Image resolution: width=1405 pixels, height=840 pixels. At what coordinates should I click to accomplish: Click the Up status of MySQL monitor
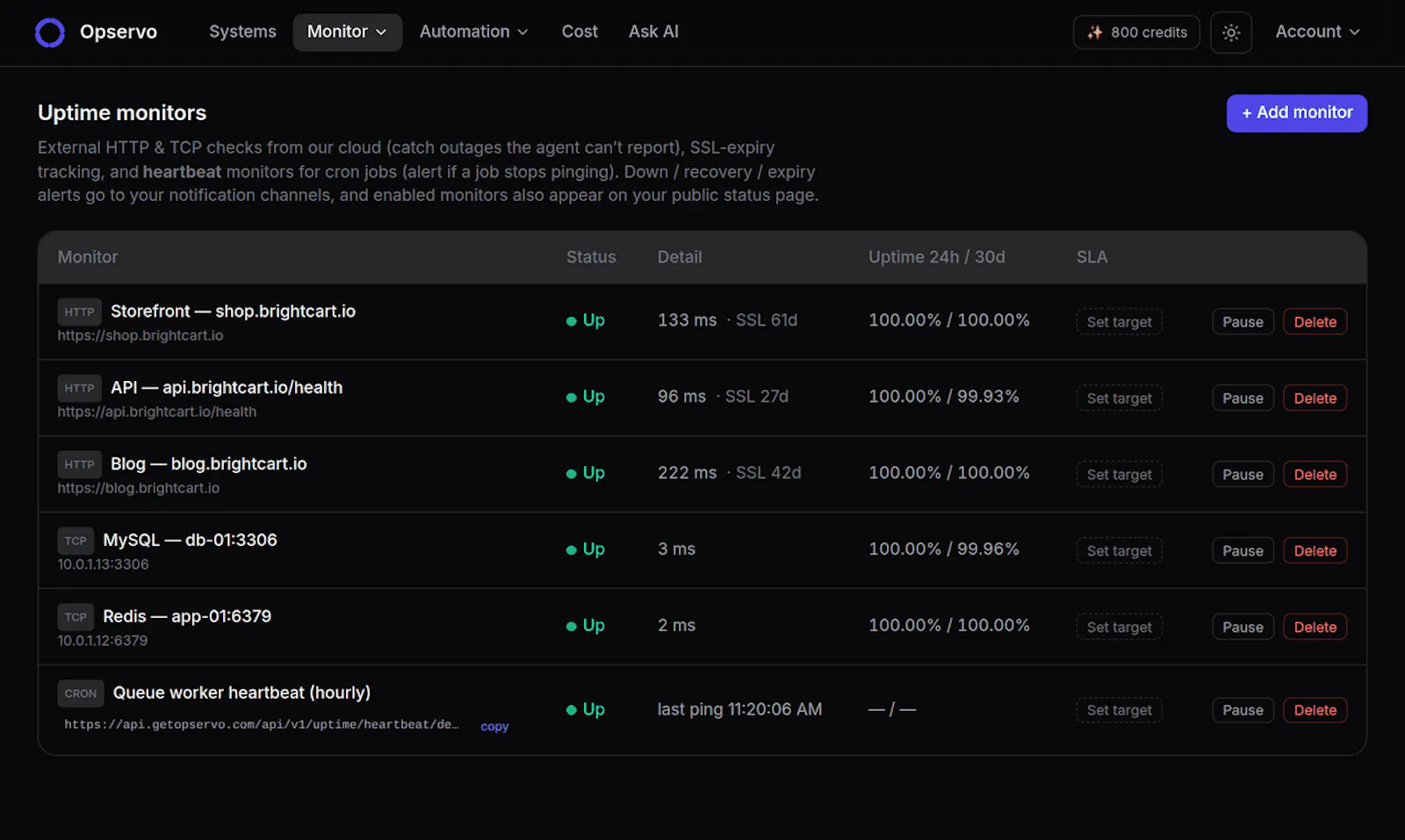586,549
